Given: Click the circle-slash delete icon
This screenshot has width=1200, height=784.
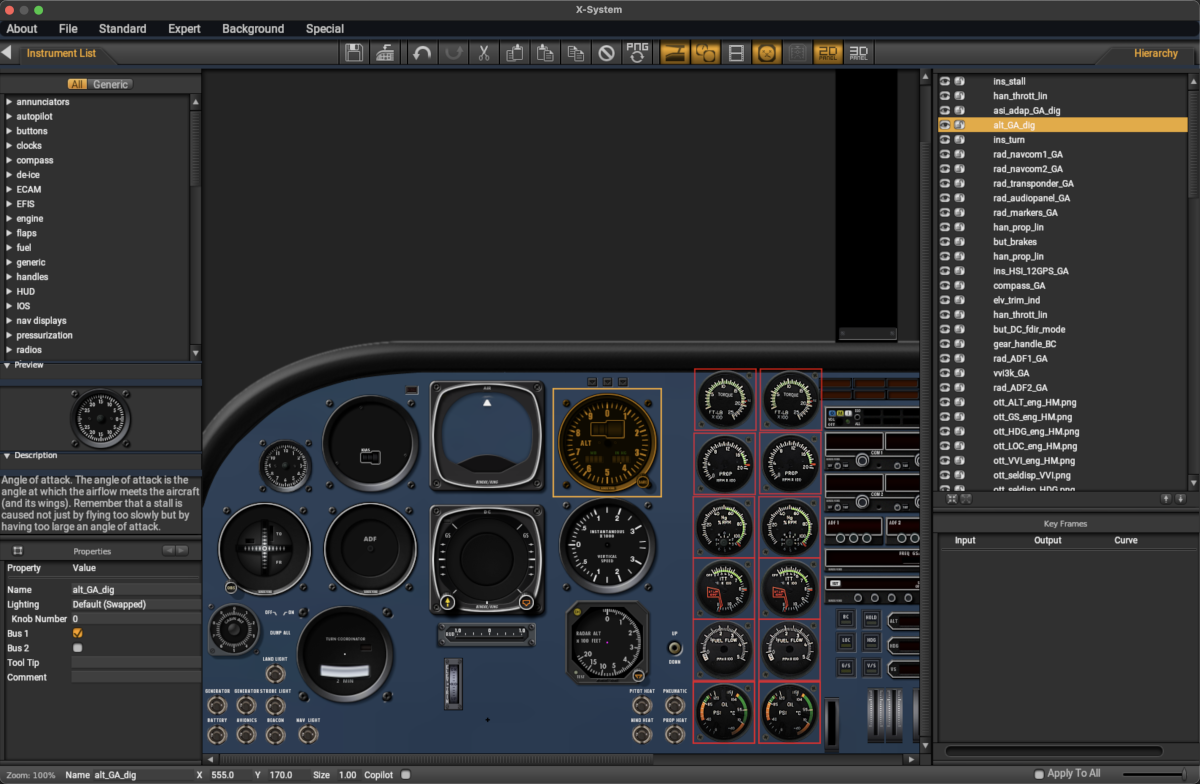Looking at the screenshot, I should point(606,53).
